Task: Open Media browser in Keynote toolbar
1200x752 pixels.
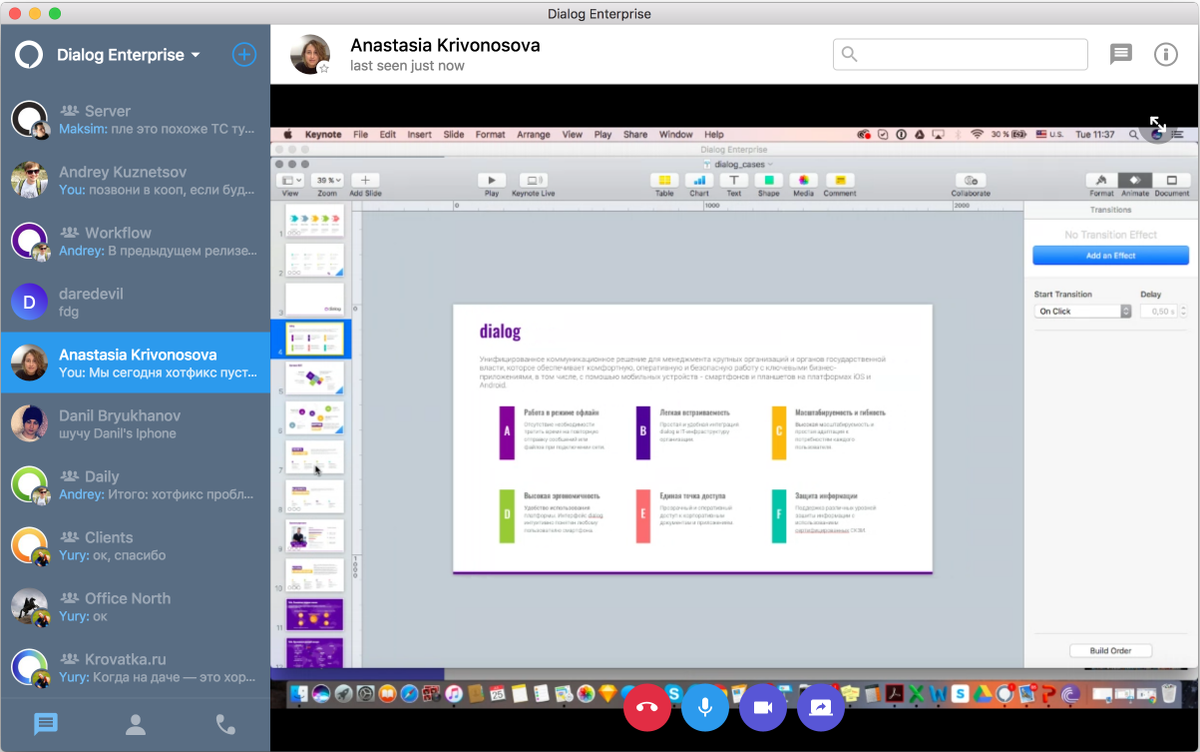Action: pos(803,180)
